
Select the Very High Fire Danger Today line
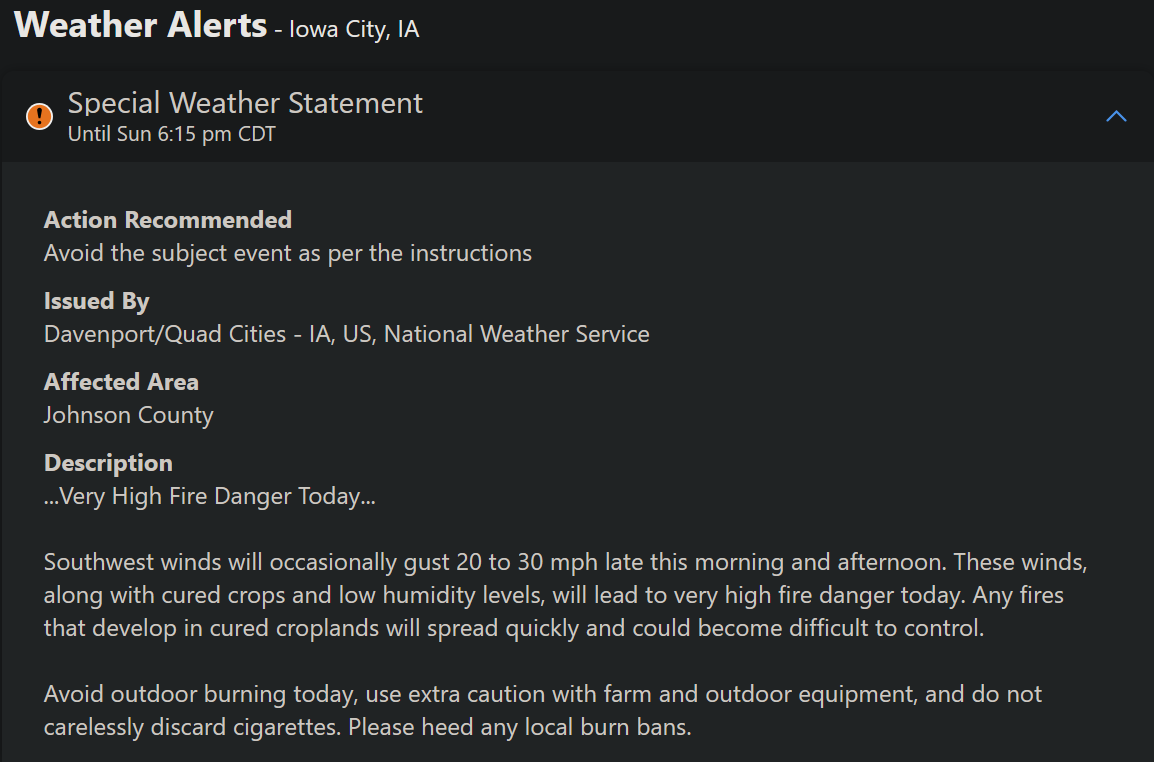point(210,496)
